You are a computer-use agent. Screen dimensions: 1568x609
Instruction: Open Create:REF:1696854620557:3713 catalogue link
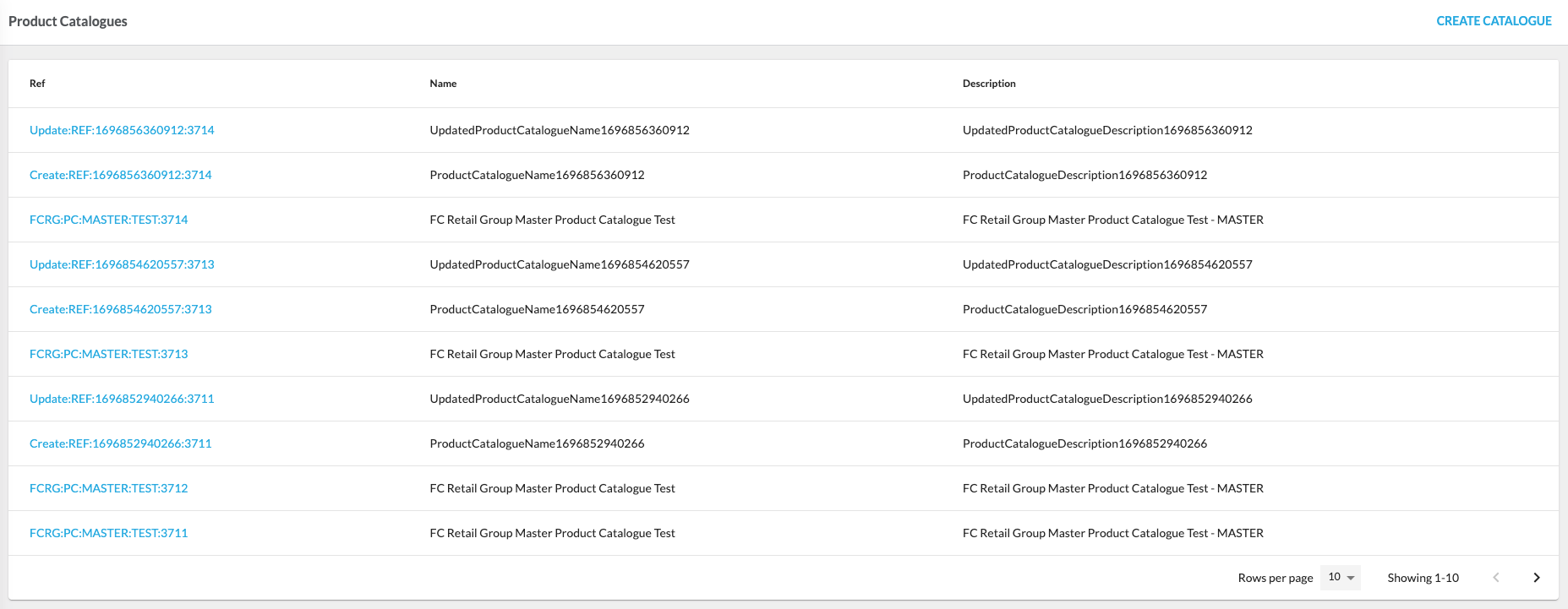coord(120,309)
